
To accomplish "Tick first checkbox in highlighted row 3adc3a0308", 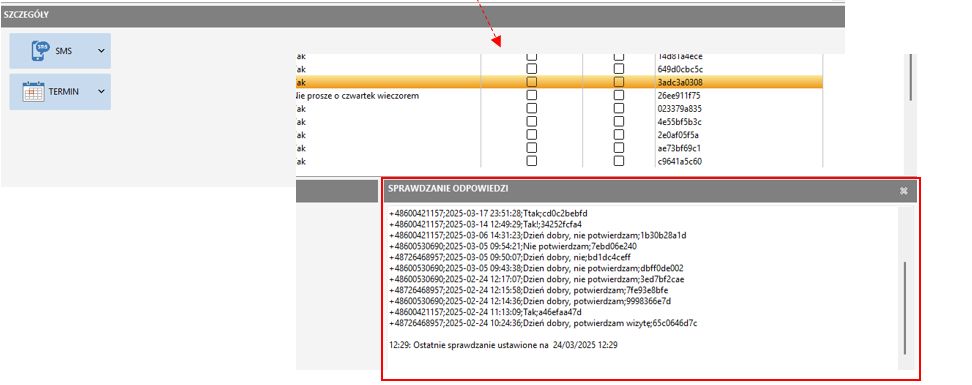I will 531,82.
